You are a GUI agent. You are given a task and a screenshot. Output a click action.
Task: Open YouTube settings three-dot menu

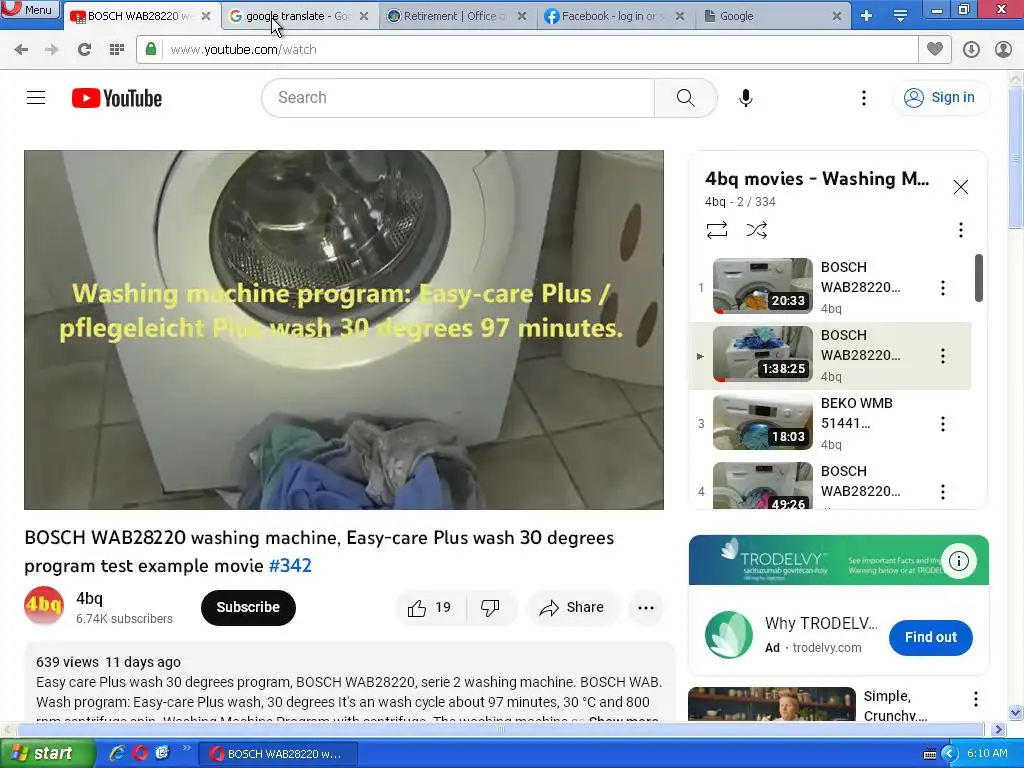click(863, 98)
